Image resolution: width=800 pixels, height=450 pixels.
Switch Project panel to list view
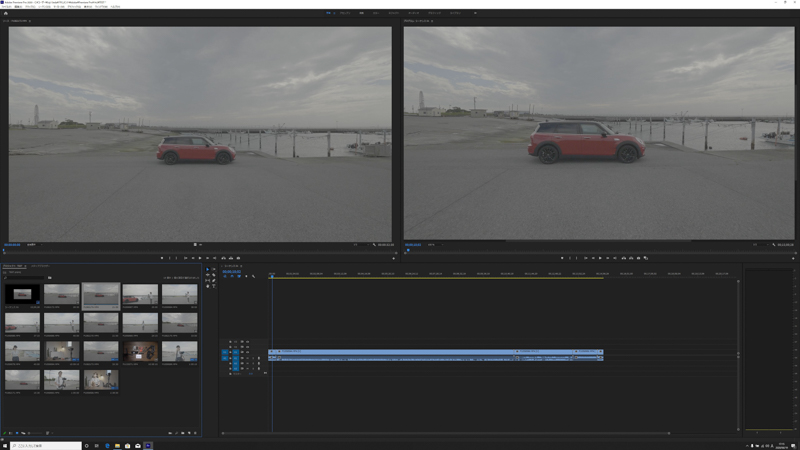coord(11,433)
